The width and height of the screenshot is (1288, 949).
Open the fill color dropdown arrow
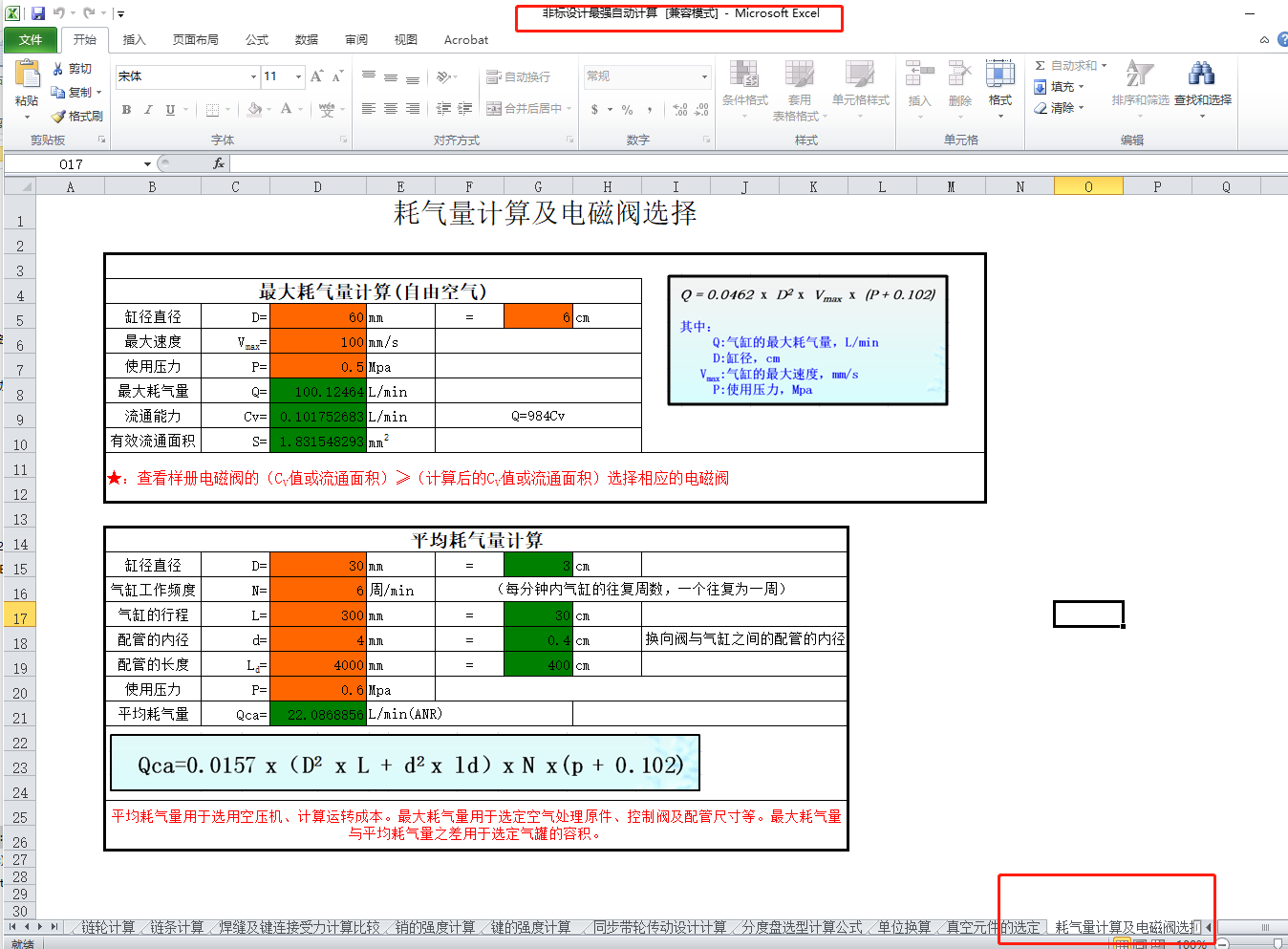[269, 110]
